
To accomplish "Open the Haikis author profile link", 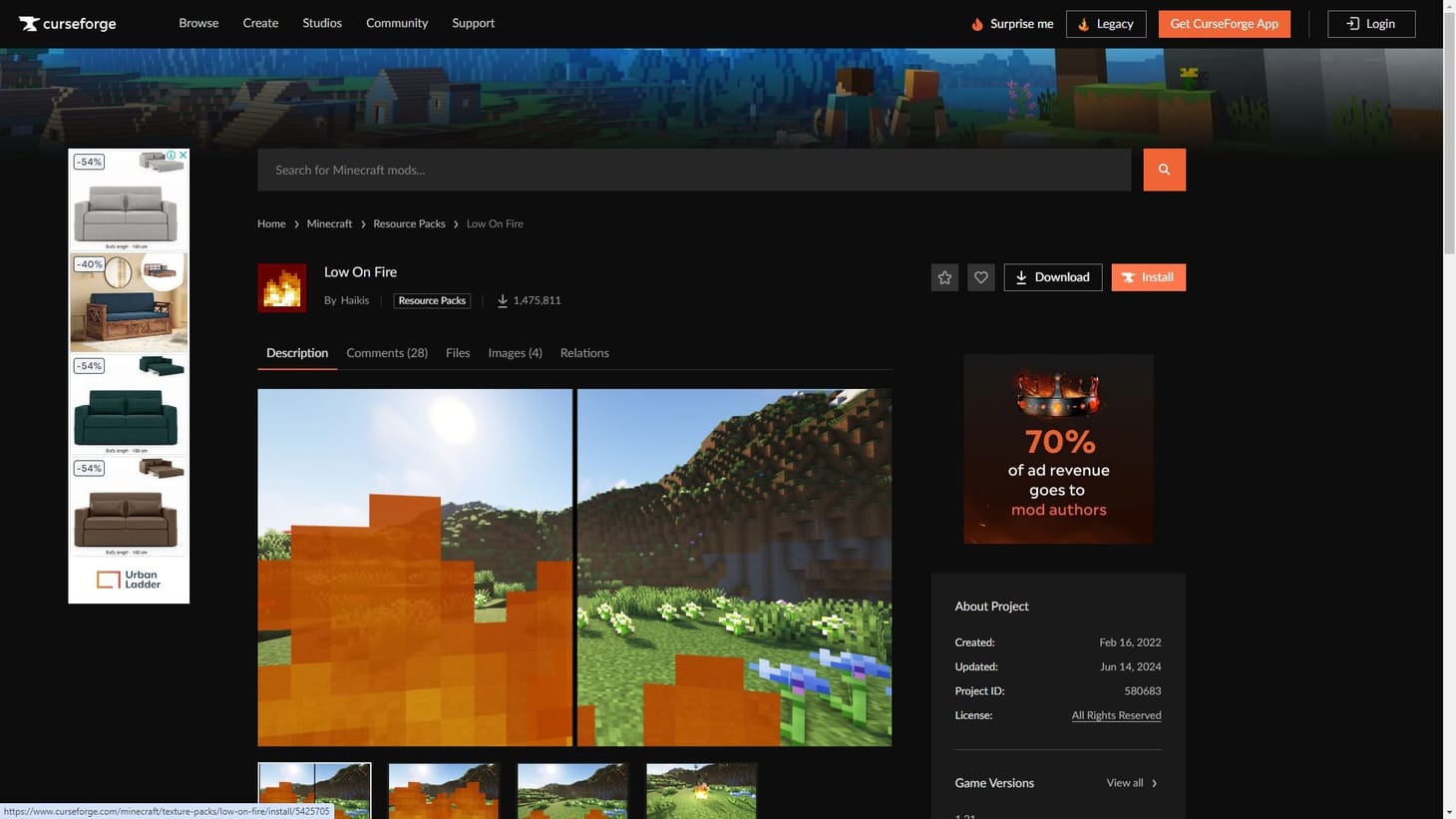I will coord(354,299).
